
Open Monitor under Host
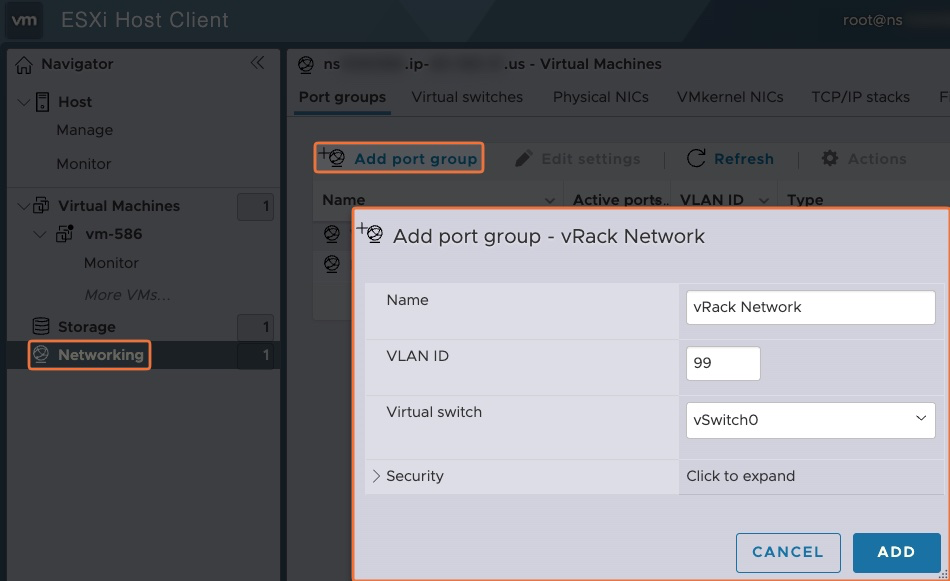(x=84, y=164)
